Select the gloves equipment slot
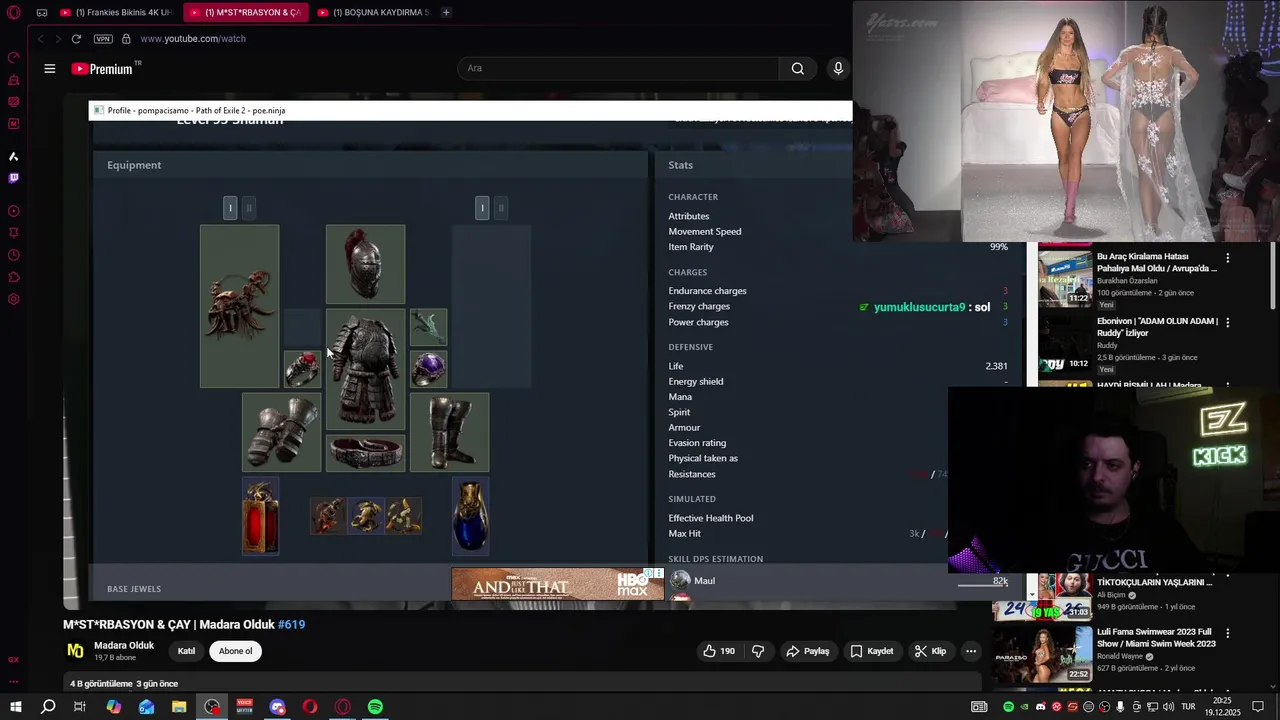This screenshot has height=720, width=1280. [281, 432]
